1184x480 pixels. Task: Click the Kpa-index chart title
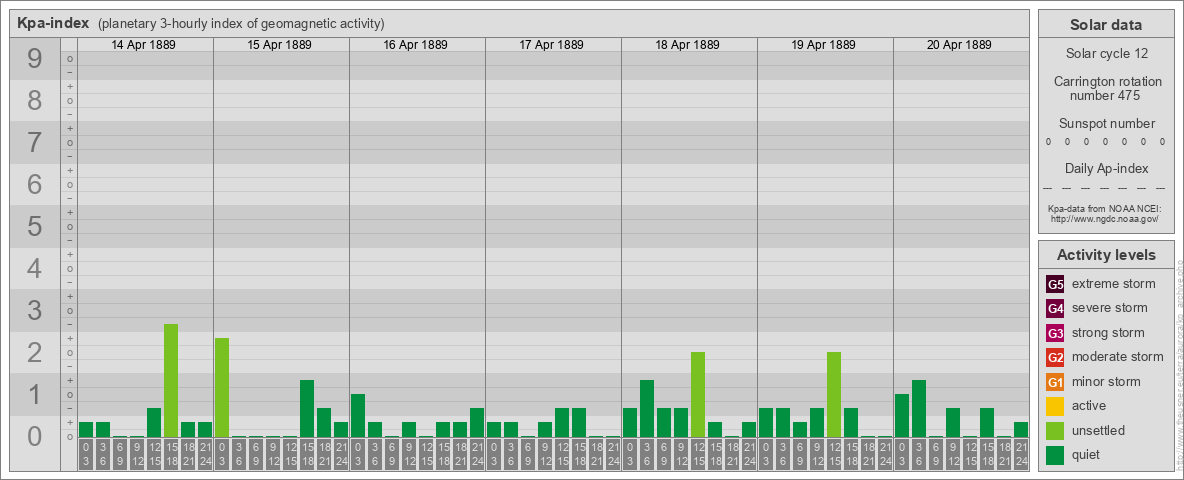coord(53,23)
